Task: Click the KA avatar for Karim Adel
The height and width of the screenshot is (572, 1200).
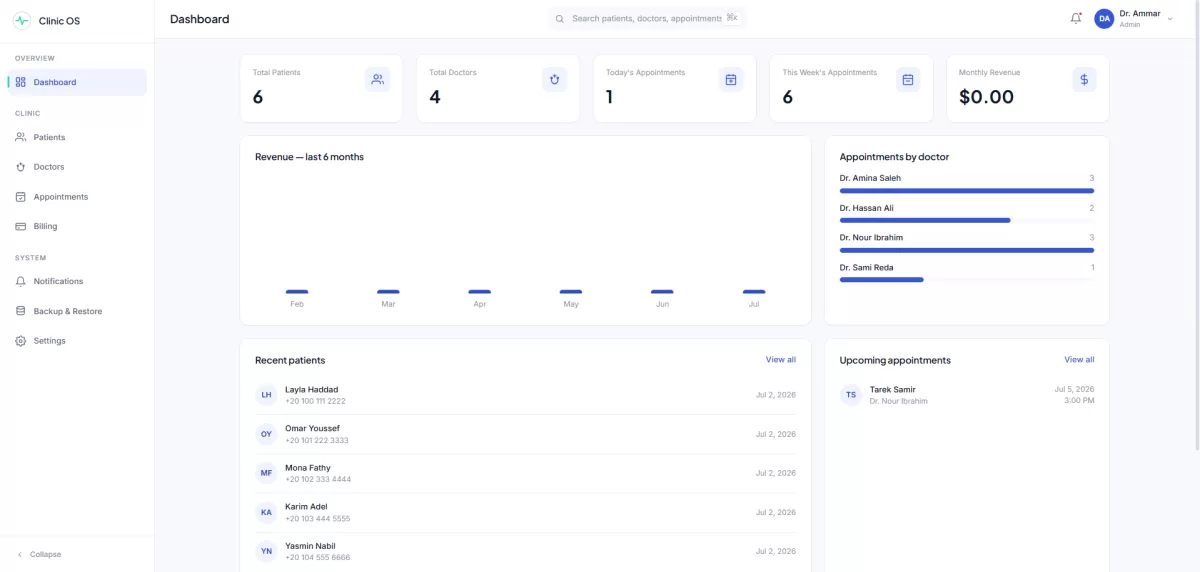Action: point(266,512)
